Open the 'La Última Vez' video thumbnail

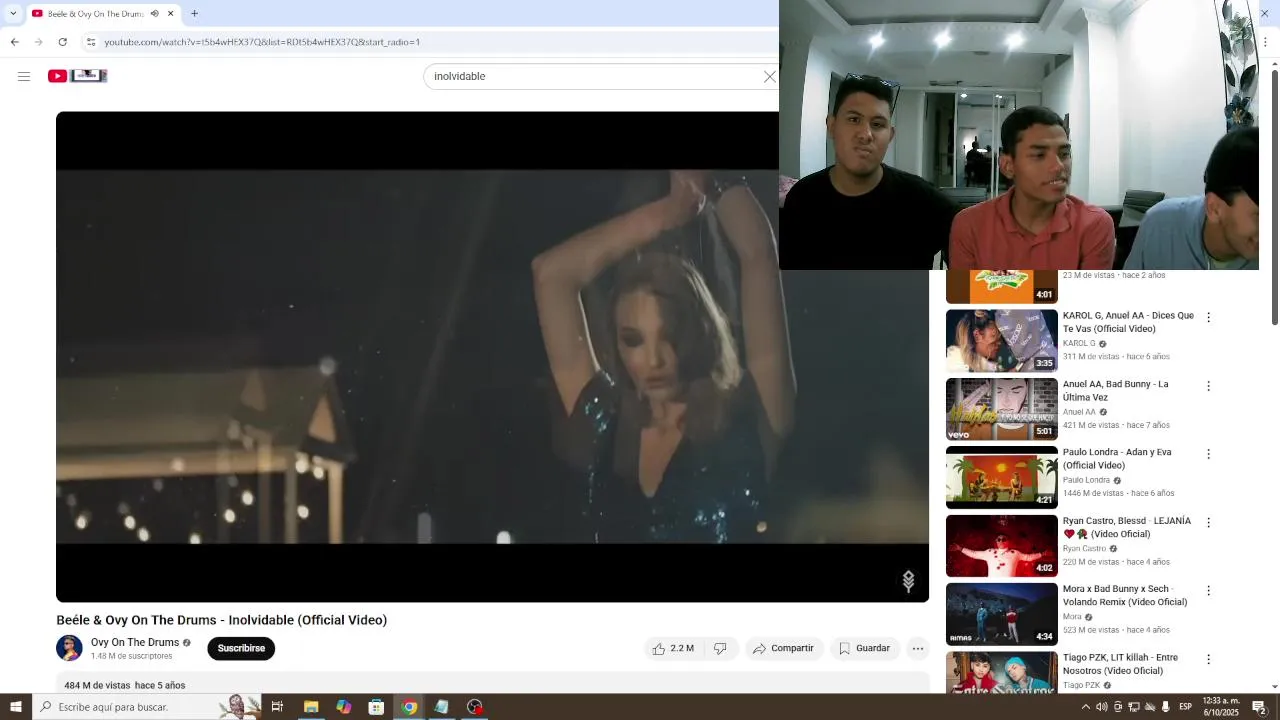pyautogui.click(x=1001, y=409)
